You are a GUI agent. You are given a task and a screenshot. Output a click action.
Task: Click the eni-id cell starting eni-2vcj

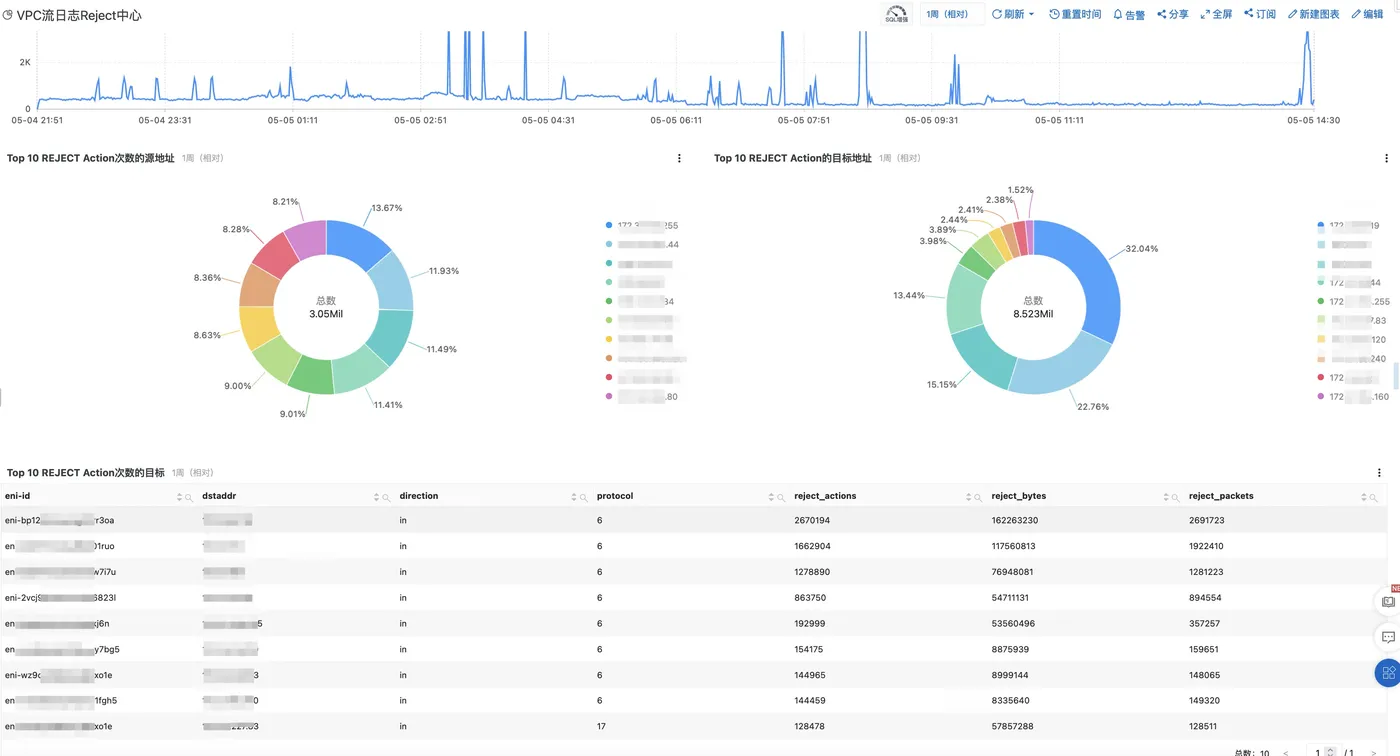tap(61, 598)
